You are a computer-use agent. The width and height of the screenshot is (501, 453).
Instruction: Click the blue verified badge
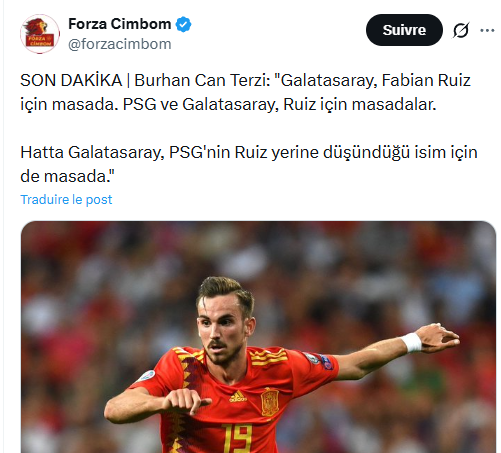click(184, 24)
